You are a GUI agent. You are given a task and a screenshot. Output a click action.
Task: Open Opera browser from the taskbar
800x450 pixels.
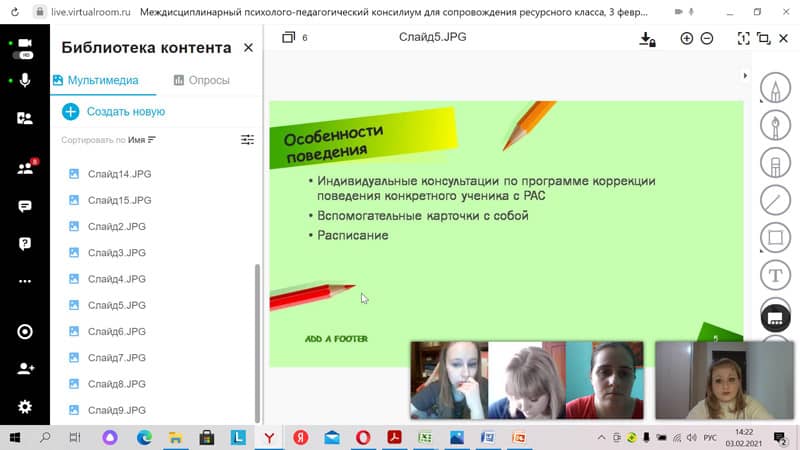[x=363, y=437]
